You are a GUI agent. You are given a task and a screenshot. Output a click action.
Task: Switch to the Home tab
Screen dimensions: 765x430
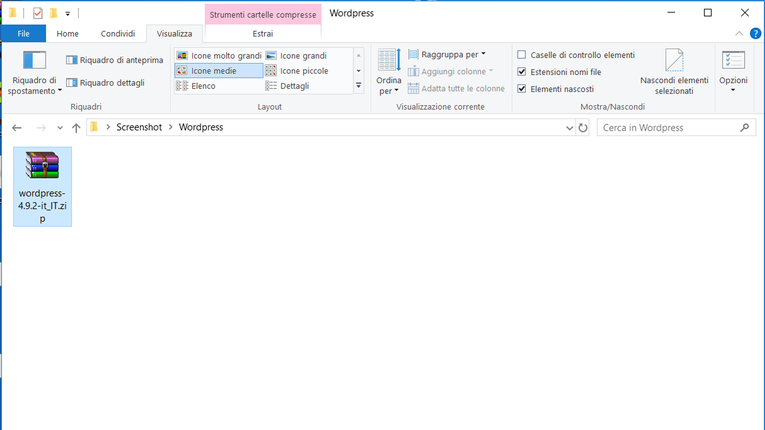click(67, 34)
